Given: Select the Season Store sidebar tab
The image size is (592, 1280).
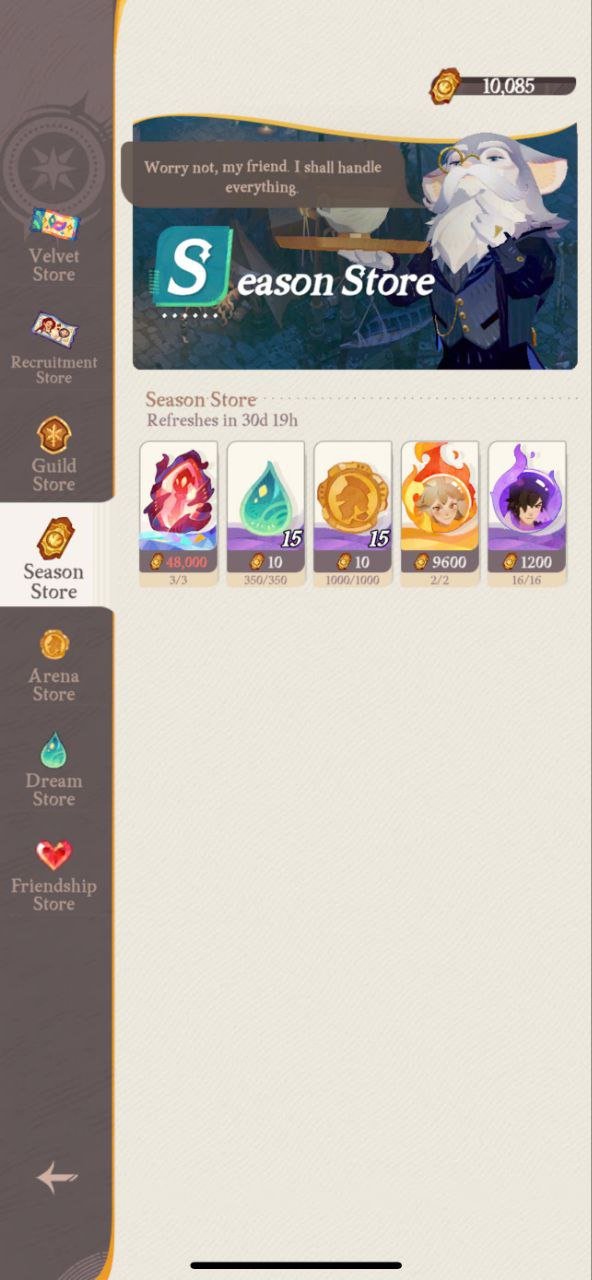Looking at the screenshot, I should (55, 560).
